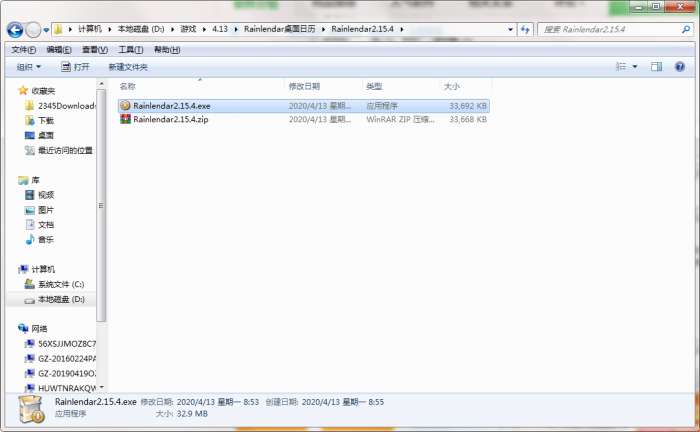Open the 音乐 library
700x432 pixels.
click(46, 240)
